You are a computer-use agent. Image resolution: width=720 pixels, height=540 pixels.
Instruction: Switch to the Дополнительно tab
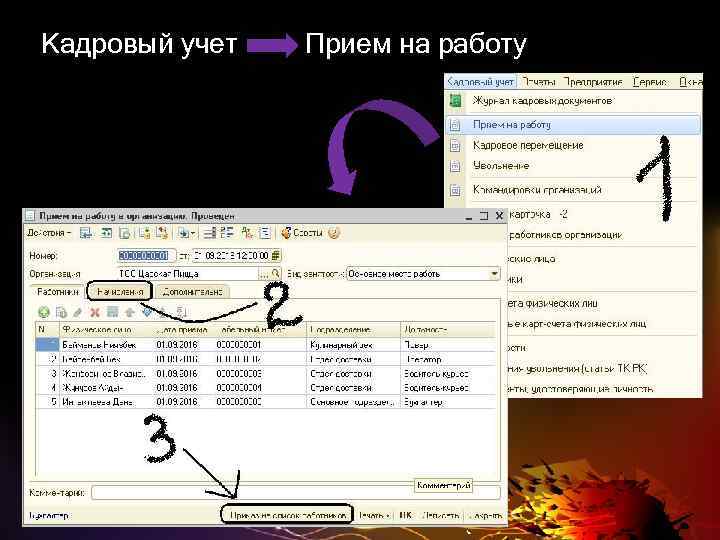192,292
